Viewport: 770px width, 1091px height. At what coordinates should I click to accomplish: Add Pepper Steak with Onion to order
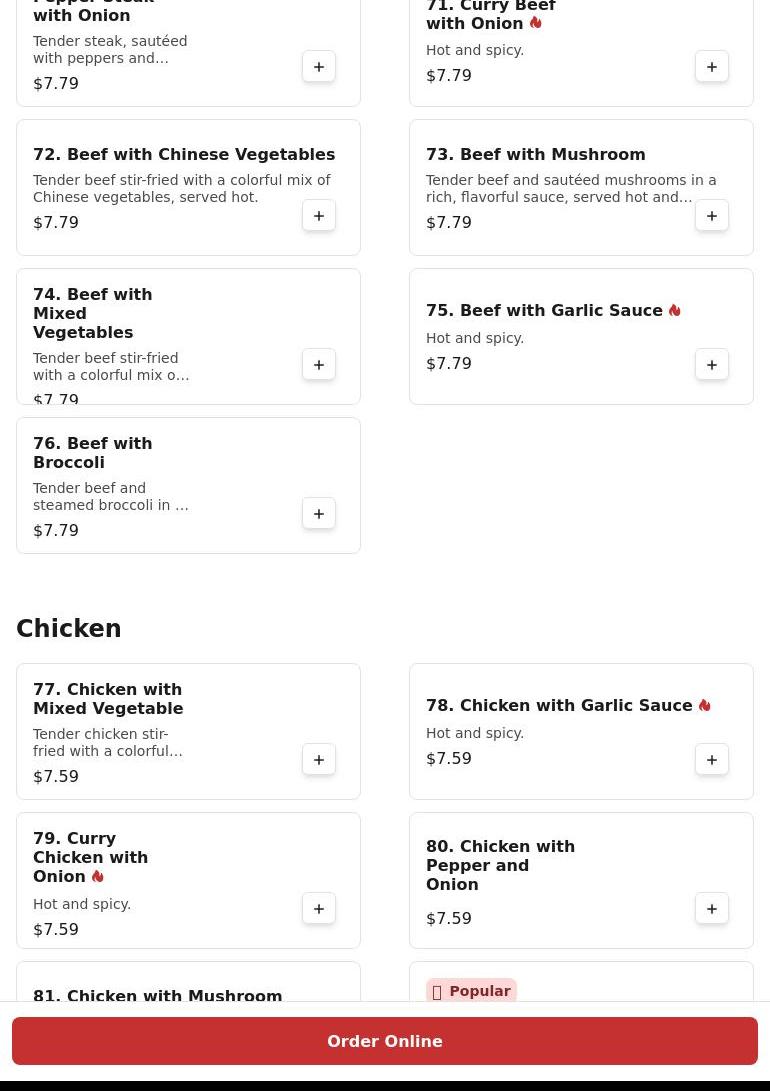(x=319, y=67)
